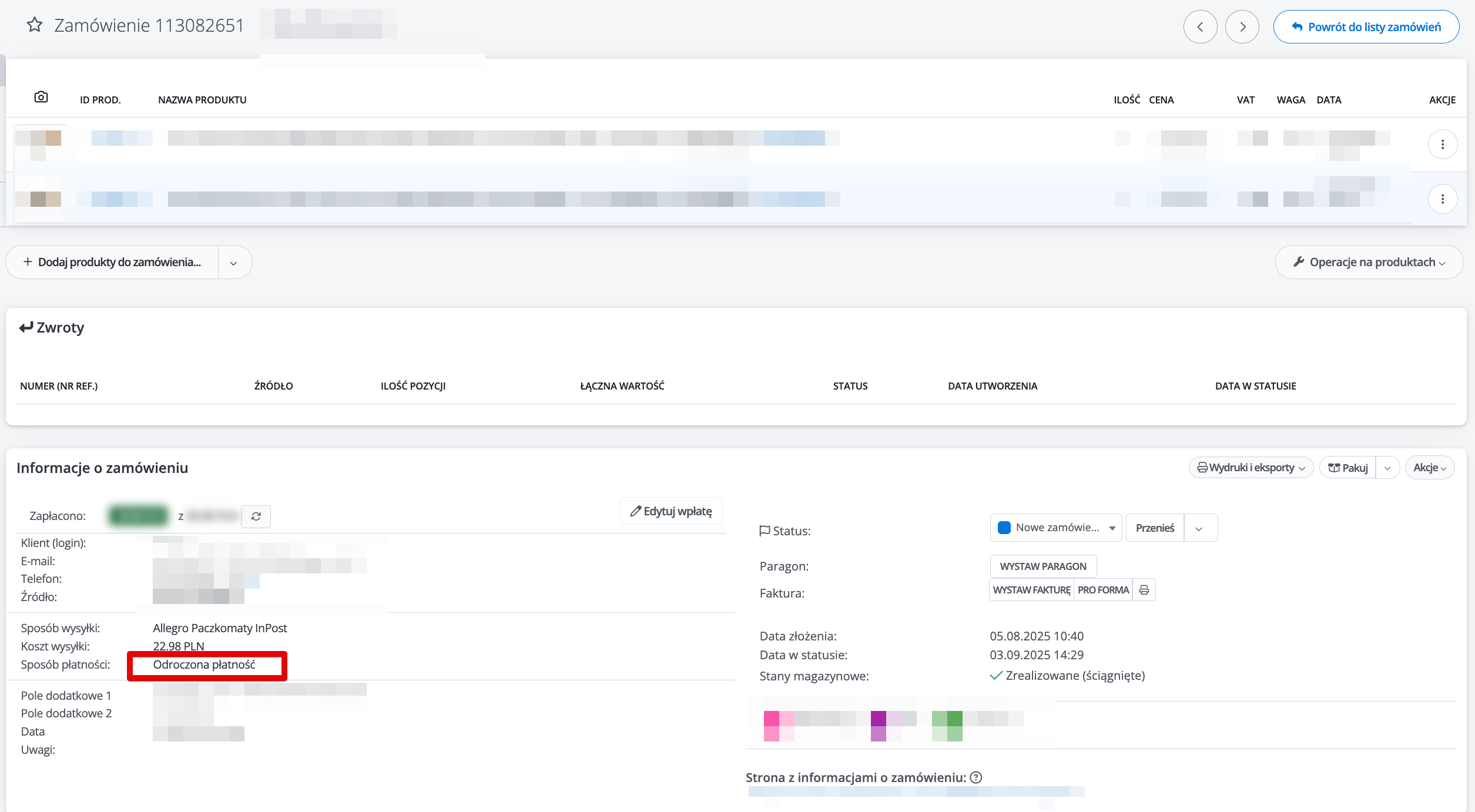The image size is (1475, 812).
Task: Go to next order arrow
Action: pyautogui.click(x=1242, y=27)
